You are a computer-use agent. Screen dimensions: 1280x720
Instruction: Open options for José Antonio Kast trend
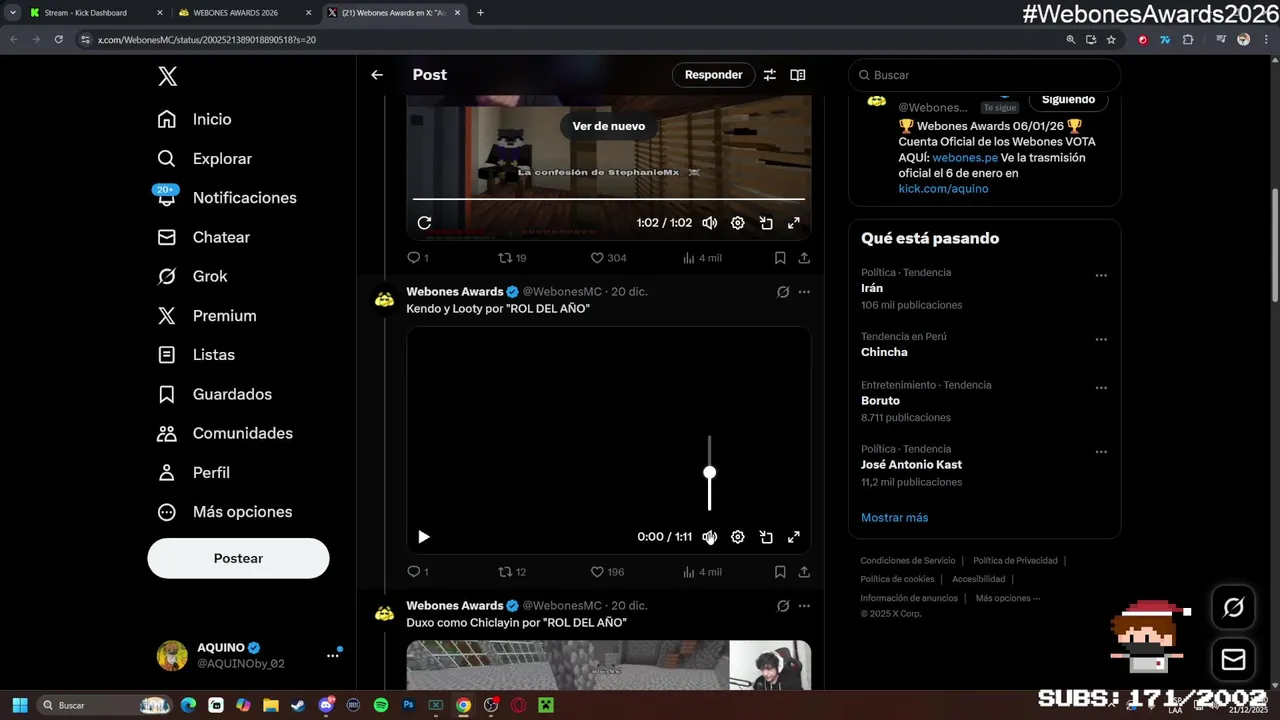tap(1101, 452)
